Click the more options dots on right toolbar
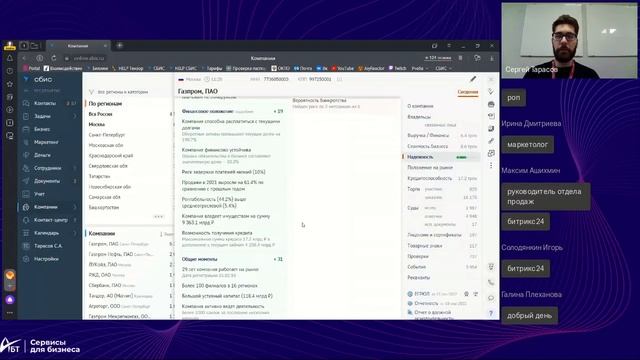 491,166
